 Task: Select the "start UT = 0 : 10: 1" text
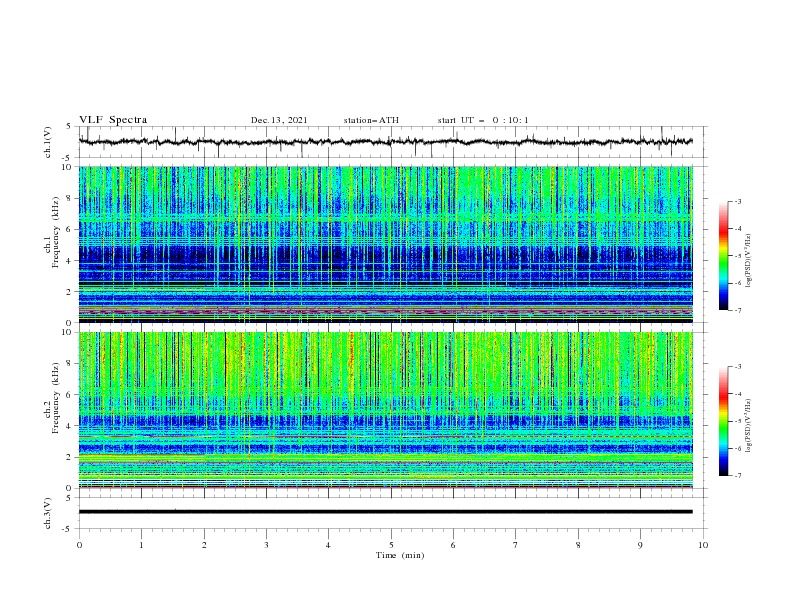click(x=482, y=120)
